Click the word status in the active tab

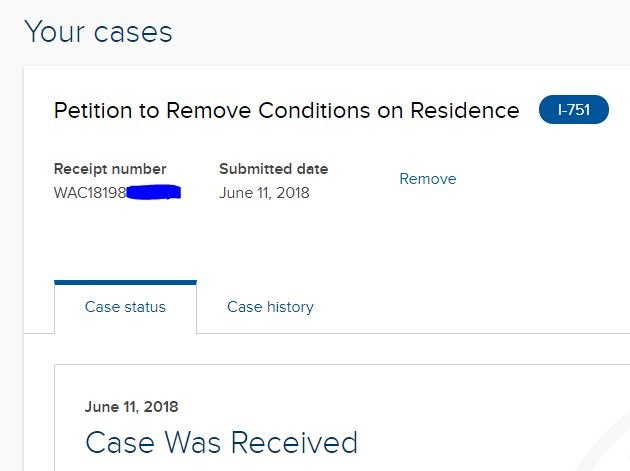coord(145,307)
